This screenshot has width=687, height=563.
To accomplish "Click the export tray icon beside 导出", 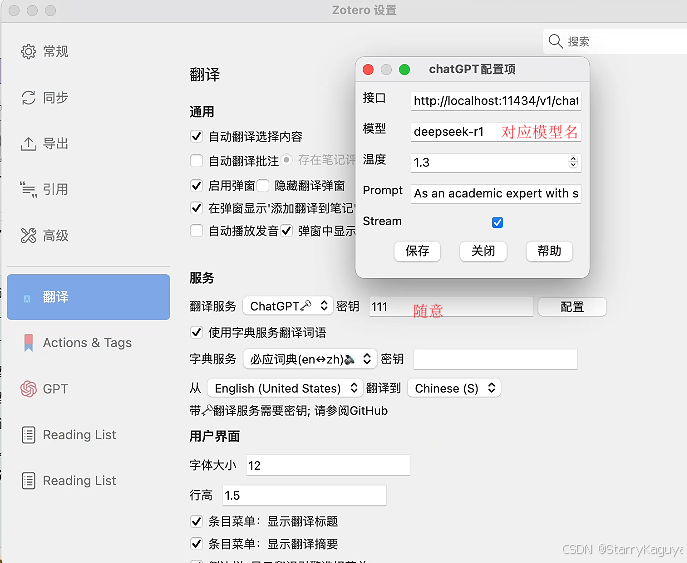I will pyautogui.click(x=28, y=144).
